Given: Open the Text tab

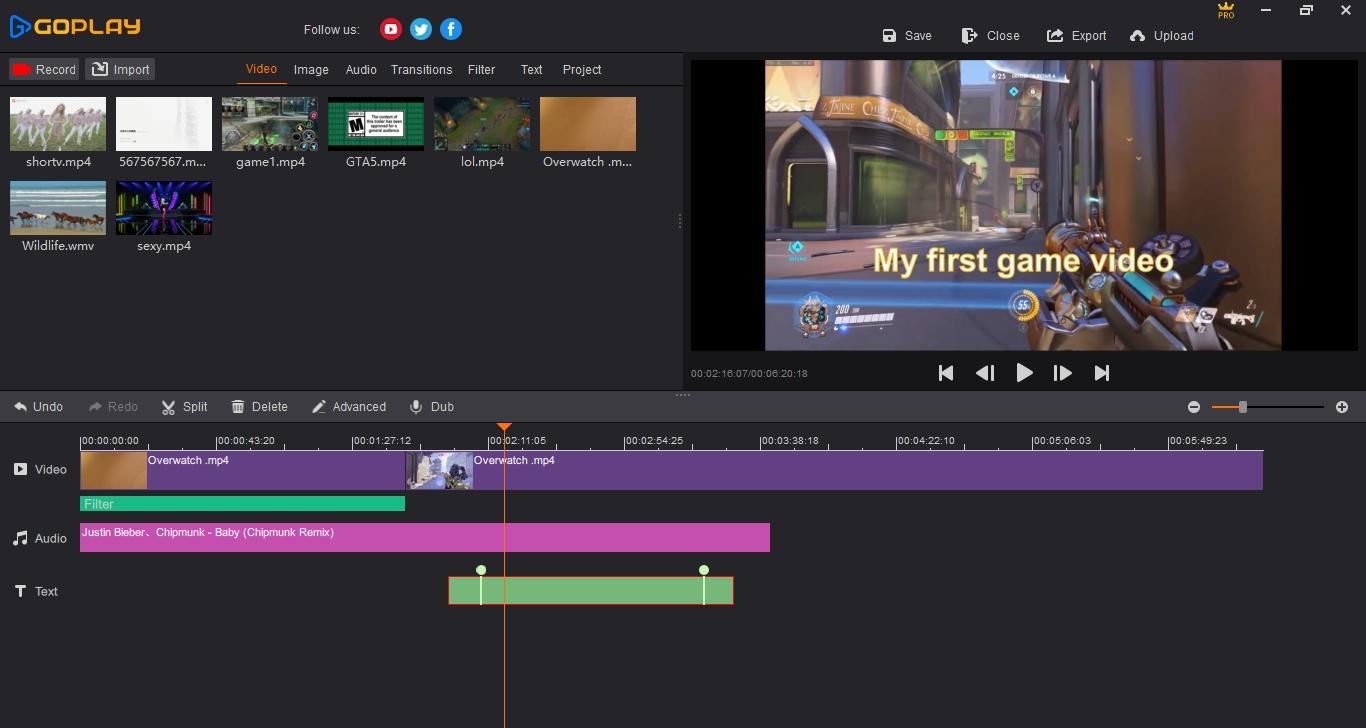Looking at the screenshot, I should click(531, 69).
